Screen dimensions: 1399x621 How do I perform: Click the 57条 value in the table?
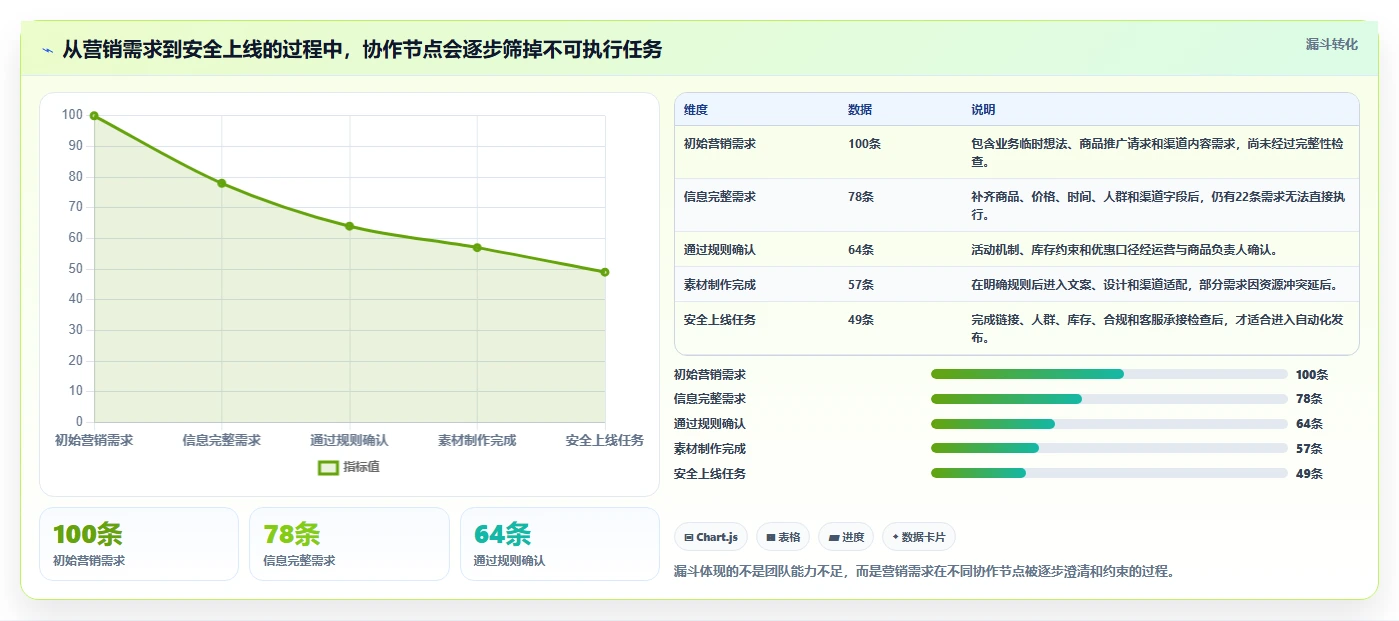tap(861, 285)
